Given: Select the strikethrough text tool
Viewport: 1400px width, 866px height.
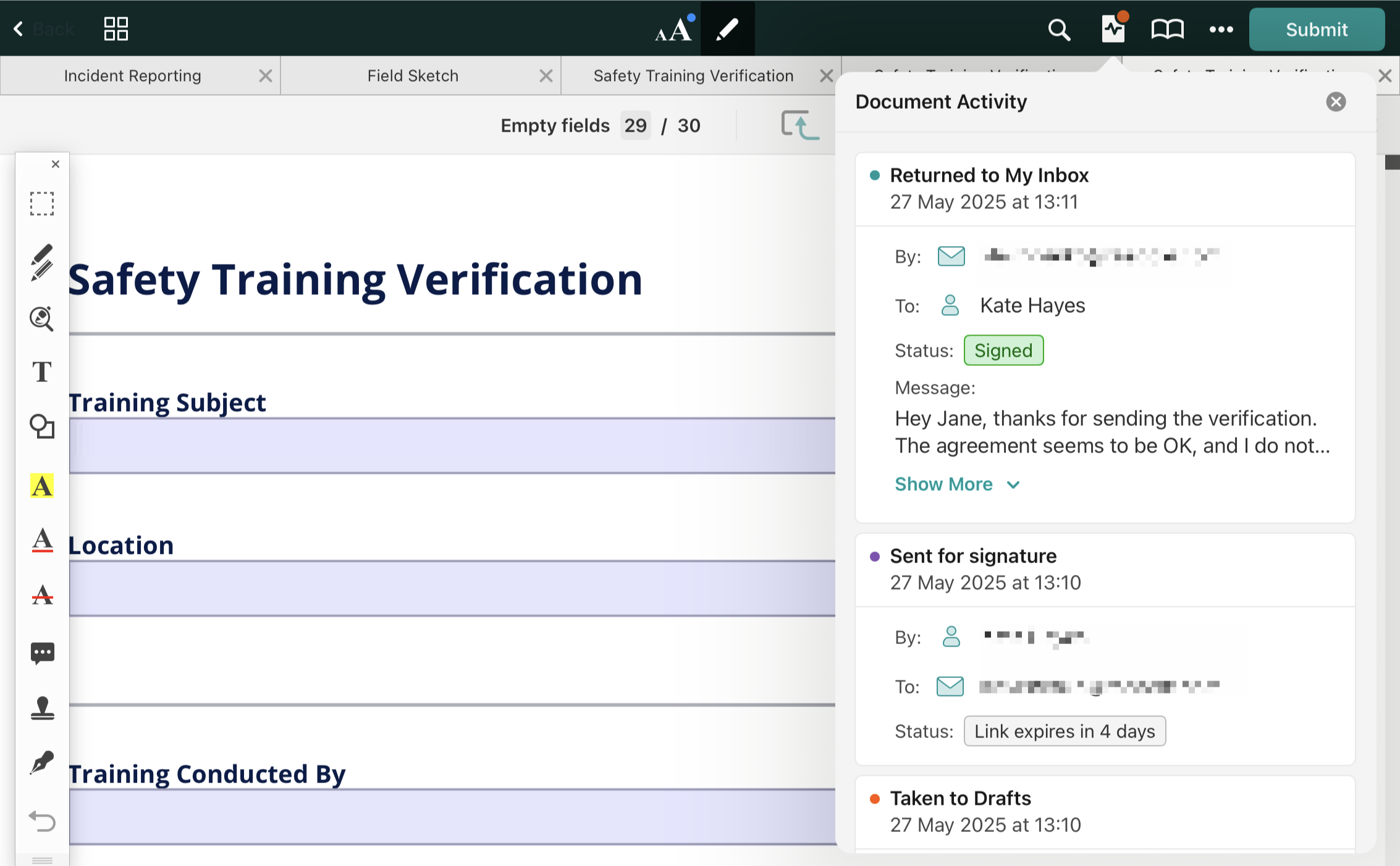Looking at the screenshot, I should click(42, 595).
